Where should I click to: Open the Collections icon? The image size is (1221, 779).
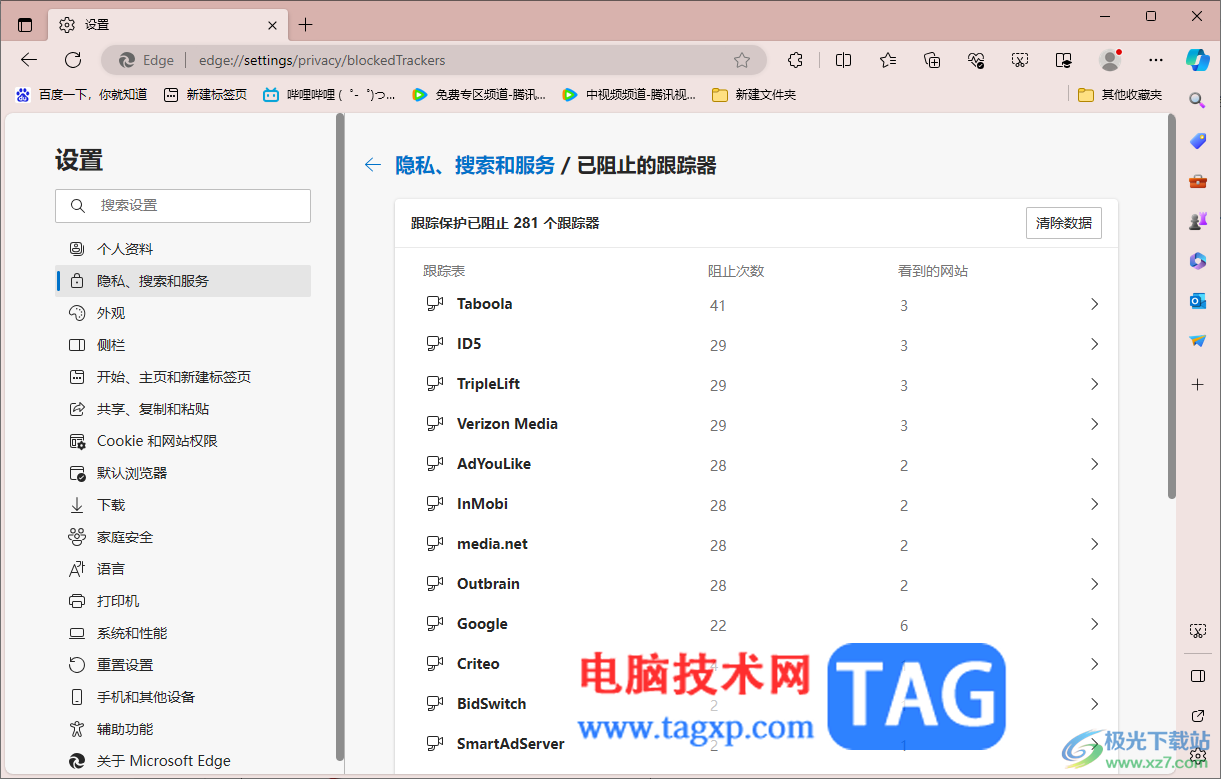(x=932, y=60)
